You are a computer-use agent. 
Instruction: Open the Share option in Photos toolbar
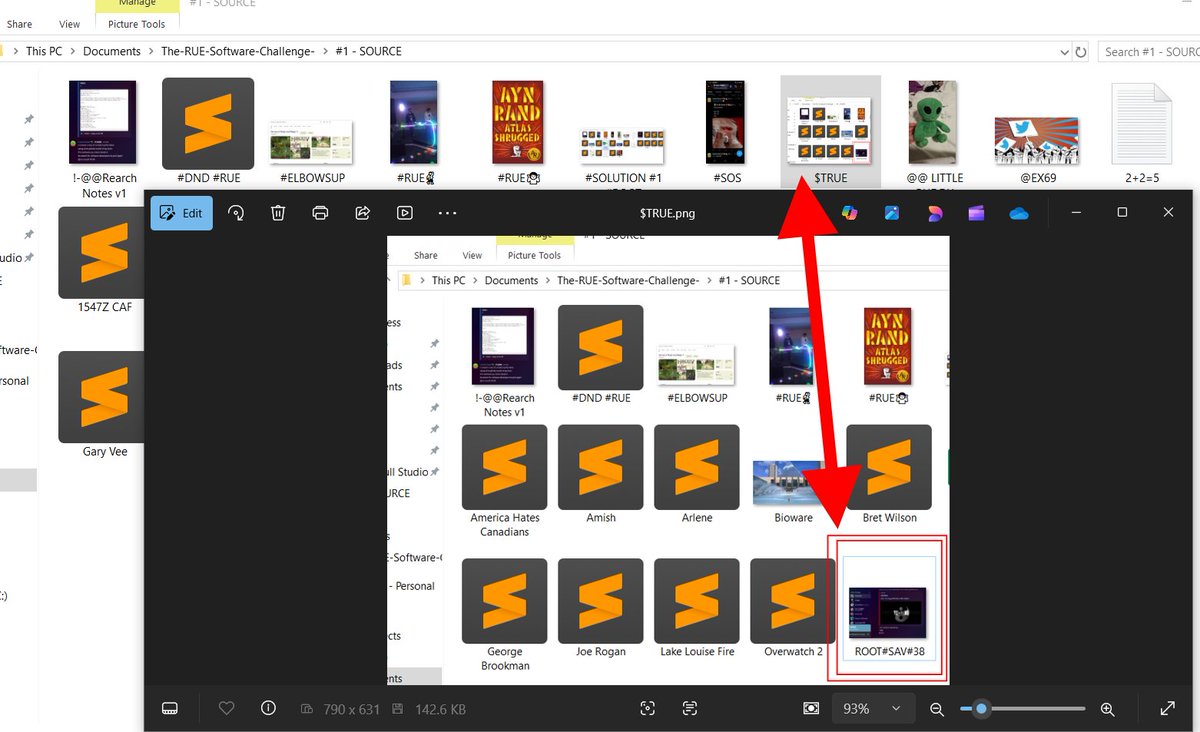(363, 213)
